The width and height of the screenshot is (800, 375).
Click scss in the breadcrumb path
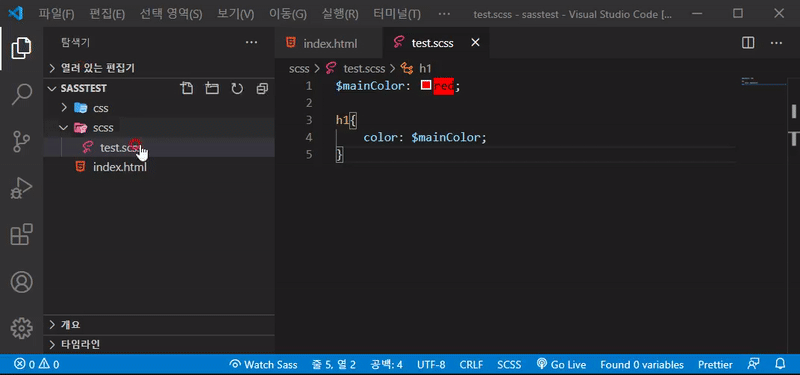(299, 68)
